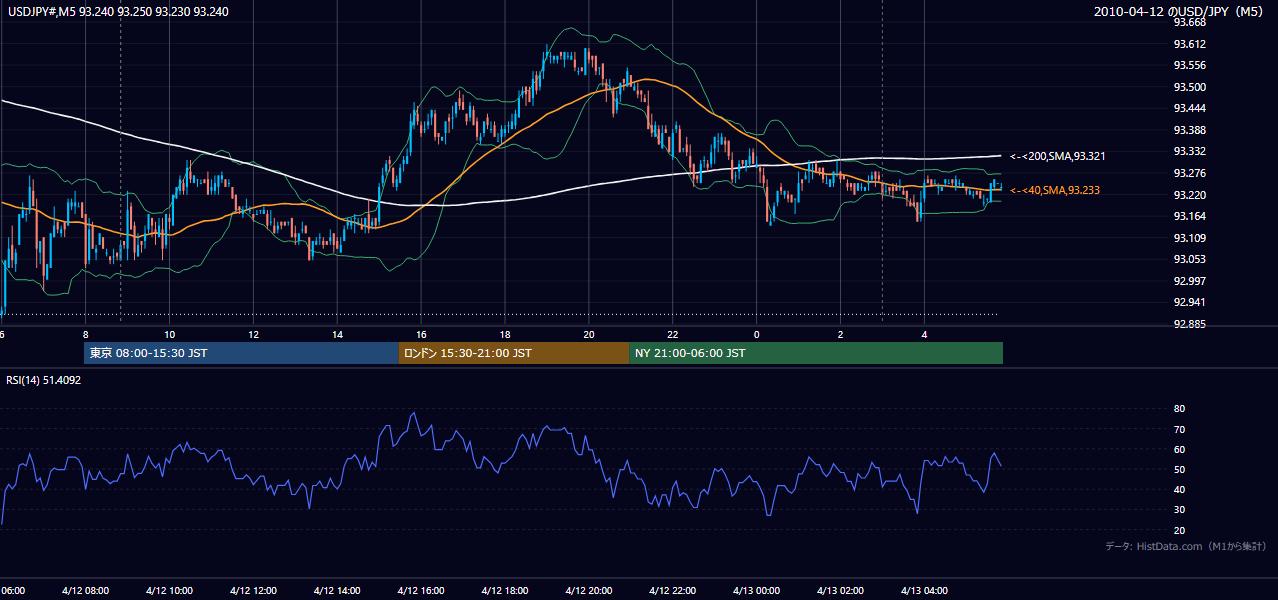
Task: Click RSI scale value 30
Action: 1179,510
